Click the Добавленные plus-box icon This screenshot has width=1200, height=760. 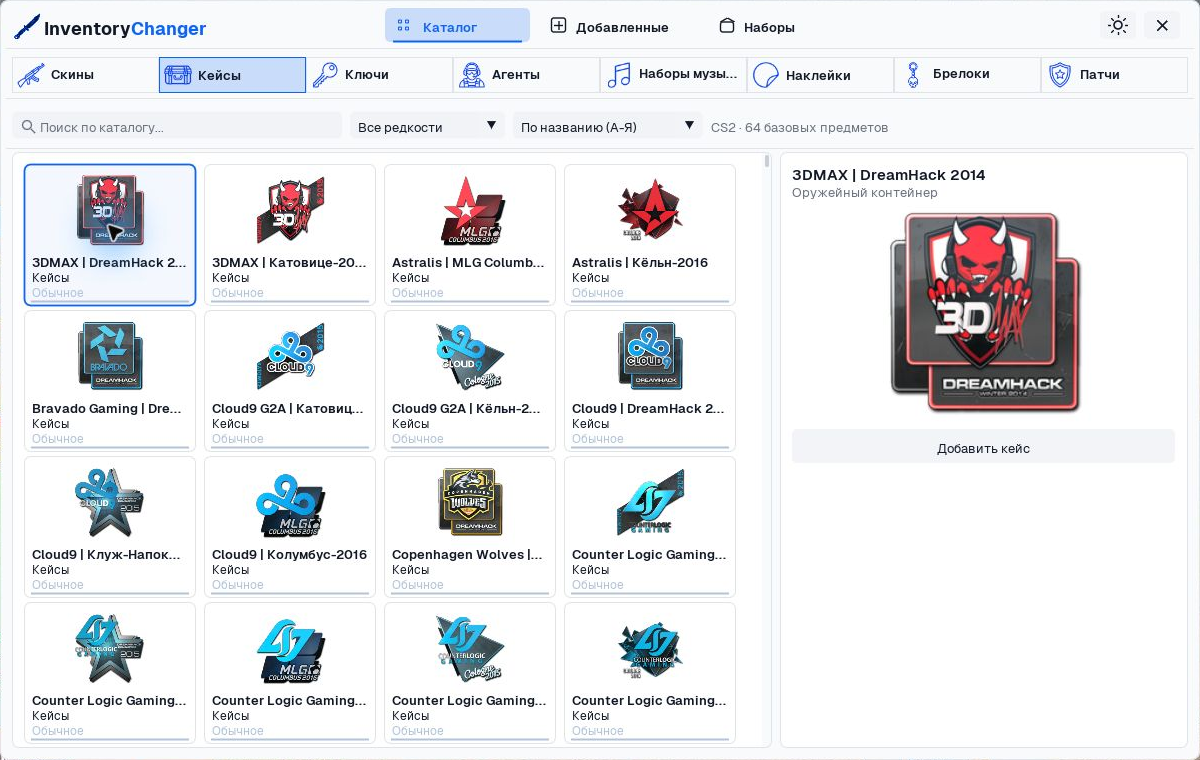click(559, 26)
